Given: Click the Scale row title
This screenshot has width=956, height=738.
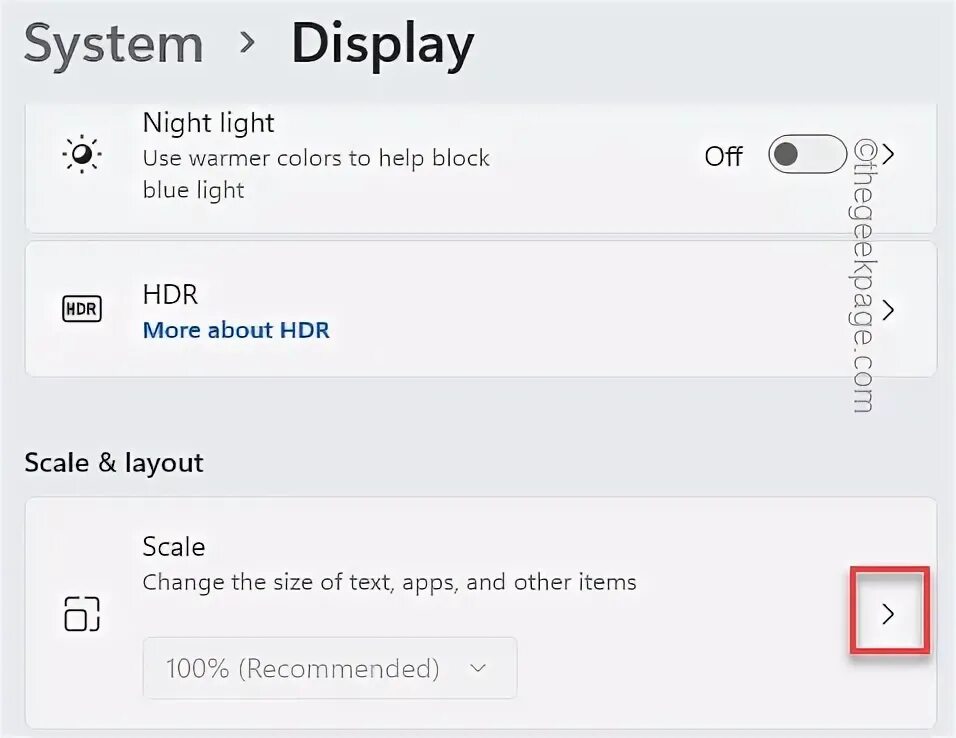Looking at the screenshot, I should (x=174, y=546).
